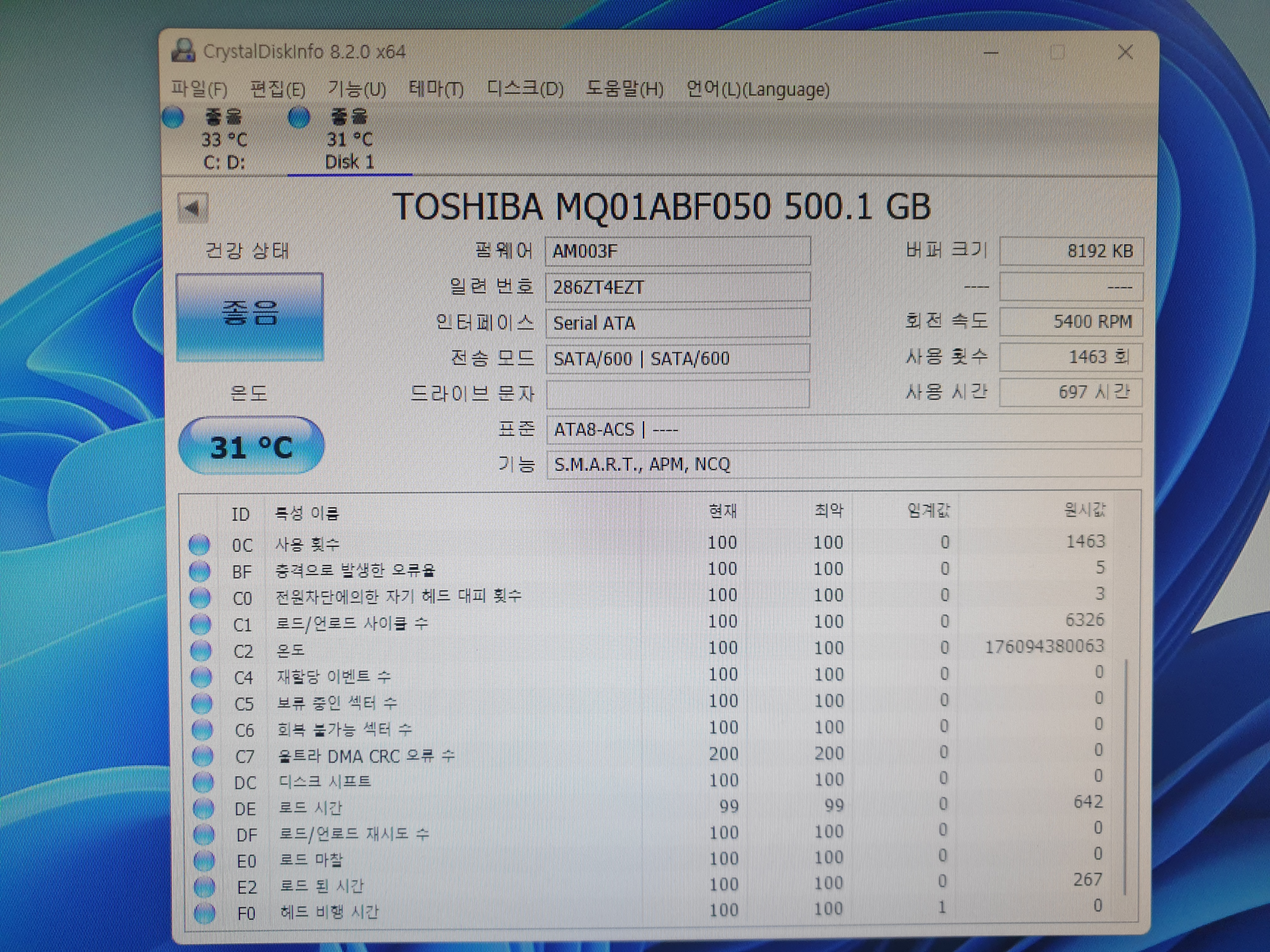
Task: Click the interface field Serial ATA
Action: [678, 323]
